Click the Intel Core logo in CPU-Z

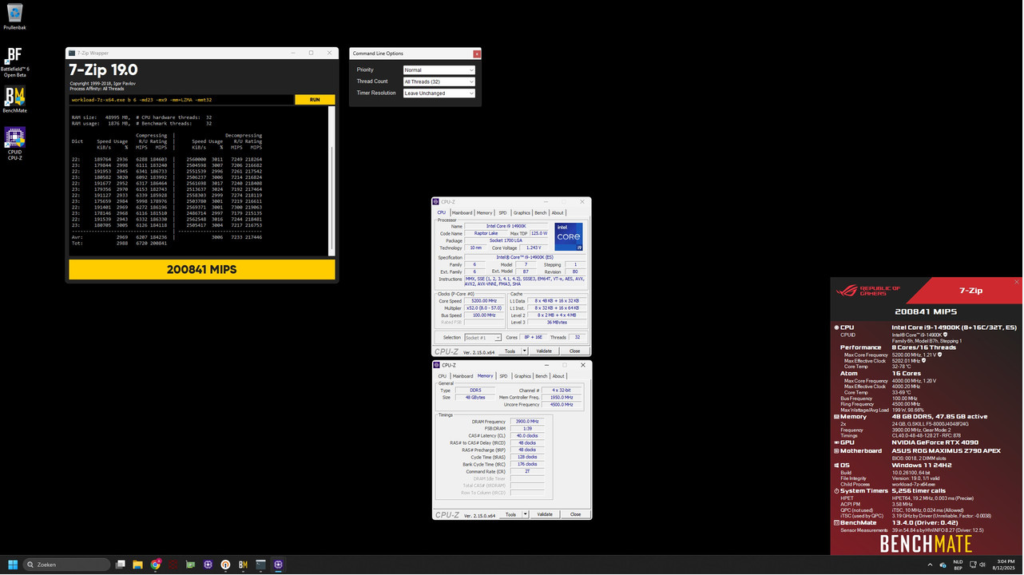tap(568, 238)
